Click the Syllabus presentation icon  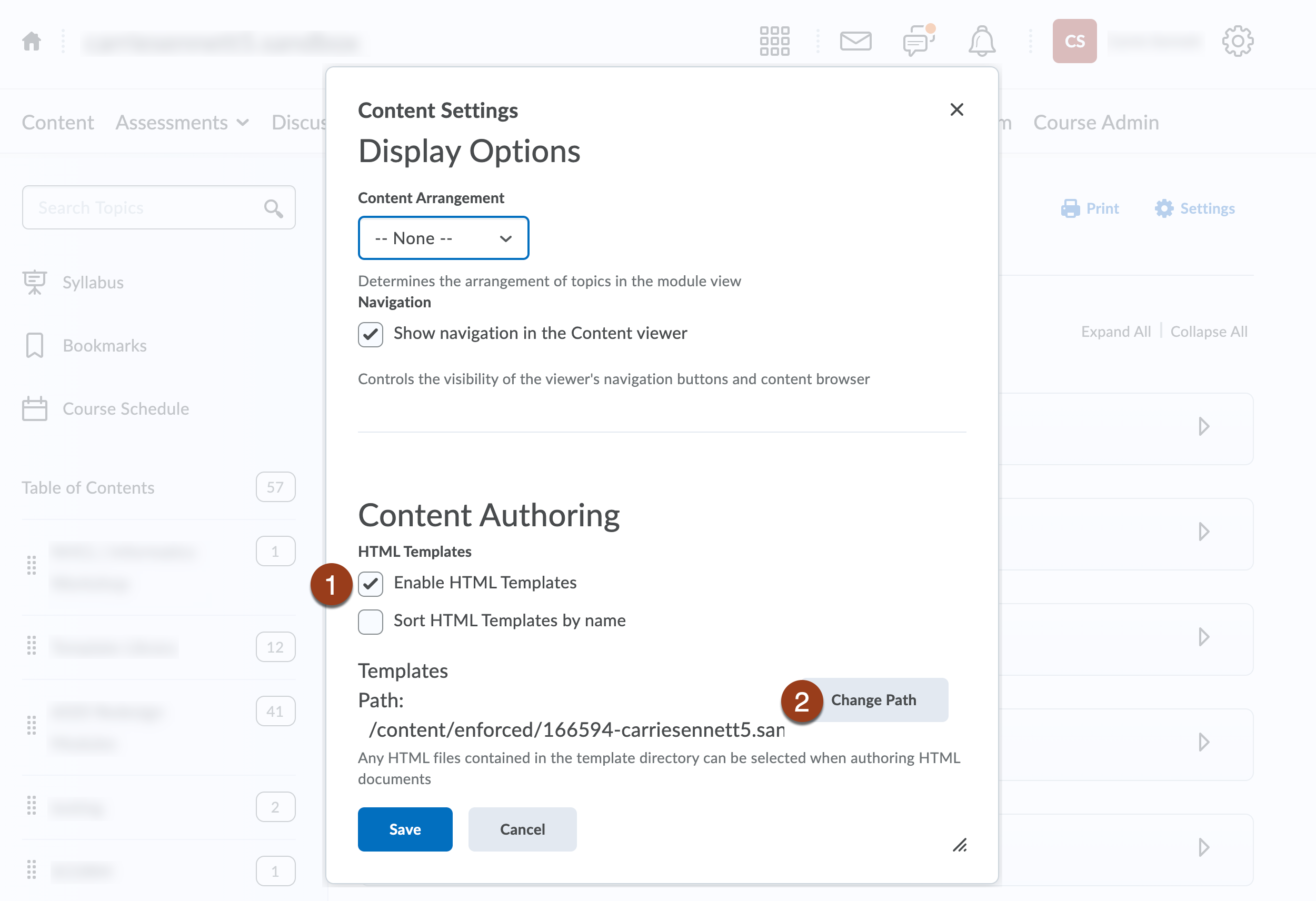[35, 282]
